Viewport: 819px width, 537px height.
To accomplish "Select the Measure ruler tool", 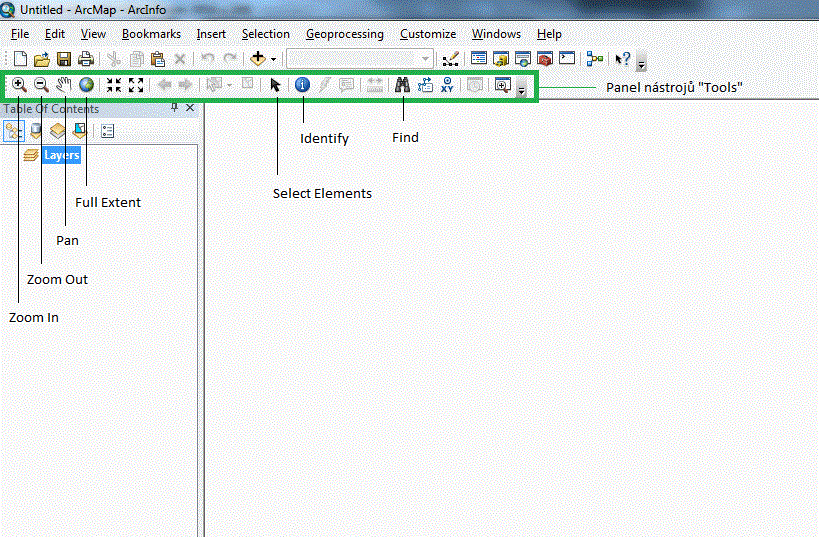I will pyautogui.click(x=375, y=85).
